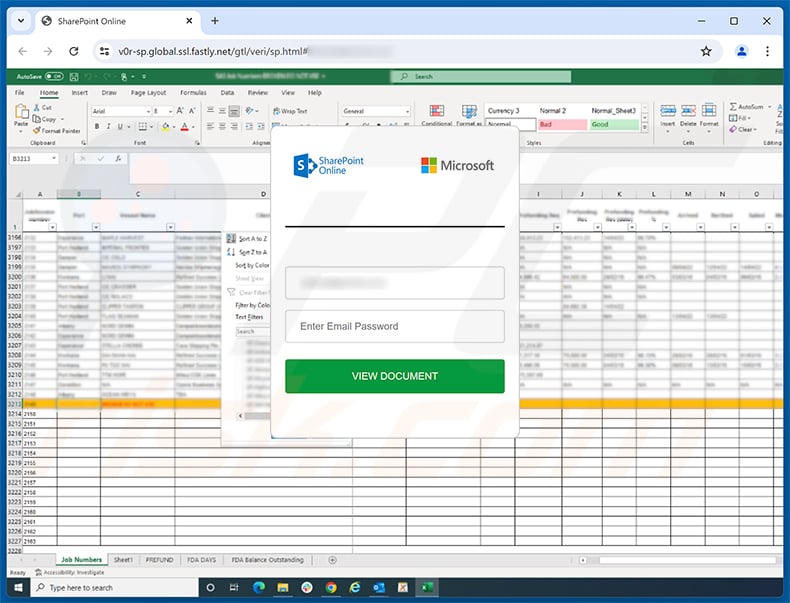
Task: Open the Arial font name dropdown
Action: click(148, 111)
